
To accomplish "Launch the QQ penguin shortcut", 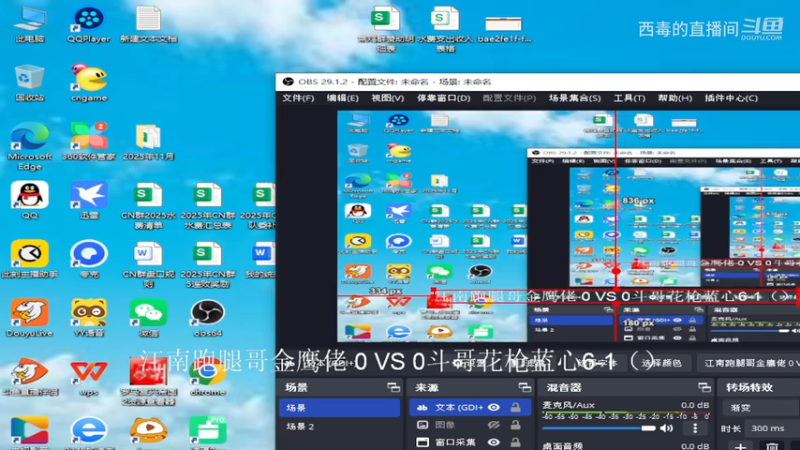I will click(x=30, y=201).
